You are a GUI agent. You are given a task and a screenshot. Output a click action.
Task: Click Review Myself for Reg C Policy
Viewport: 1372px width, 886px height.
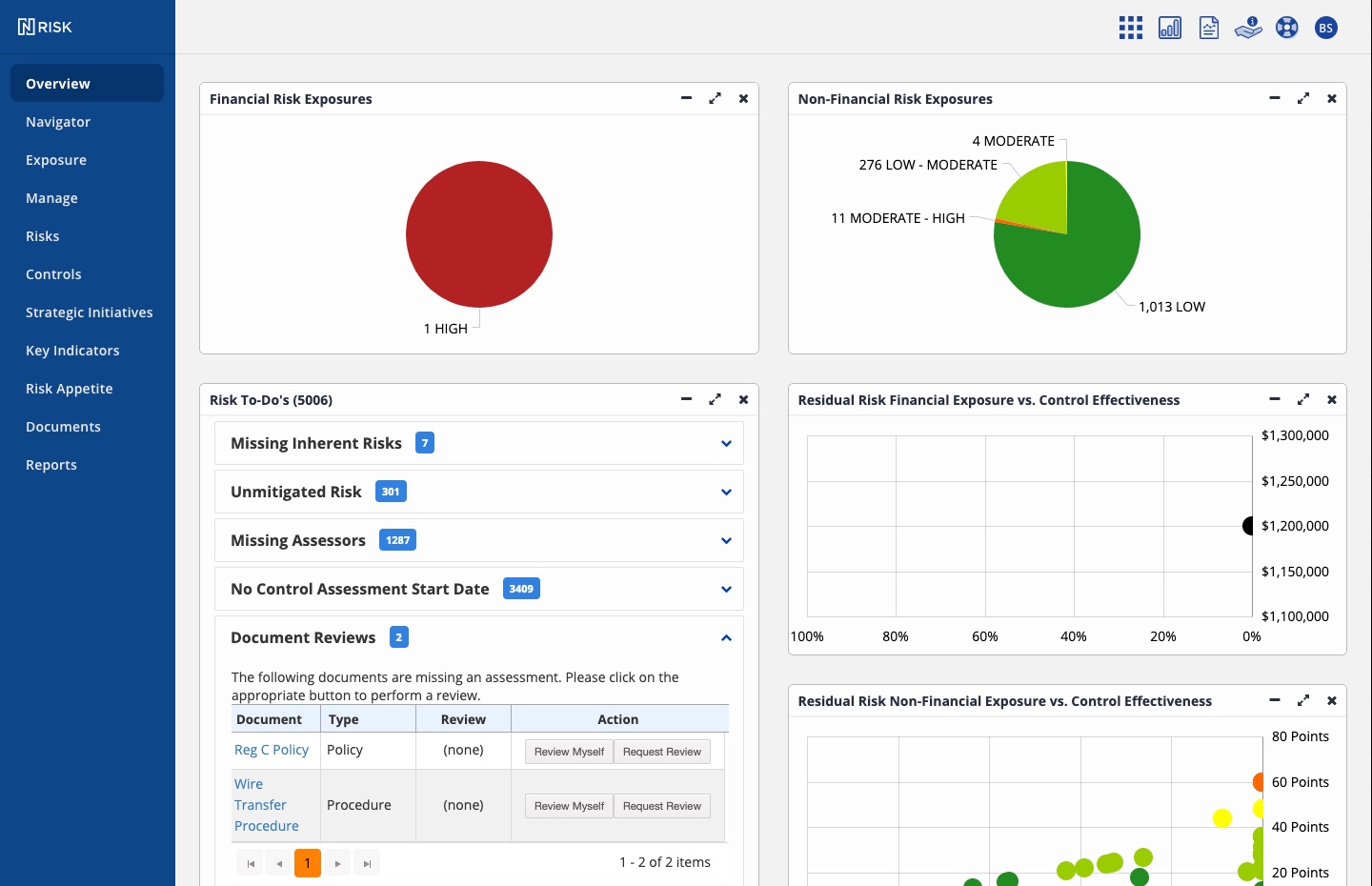(569, 752)
